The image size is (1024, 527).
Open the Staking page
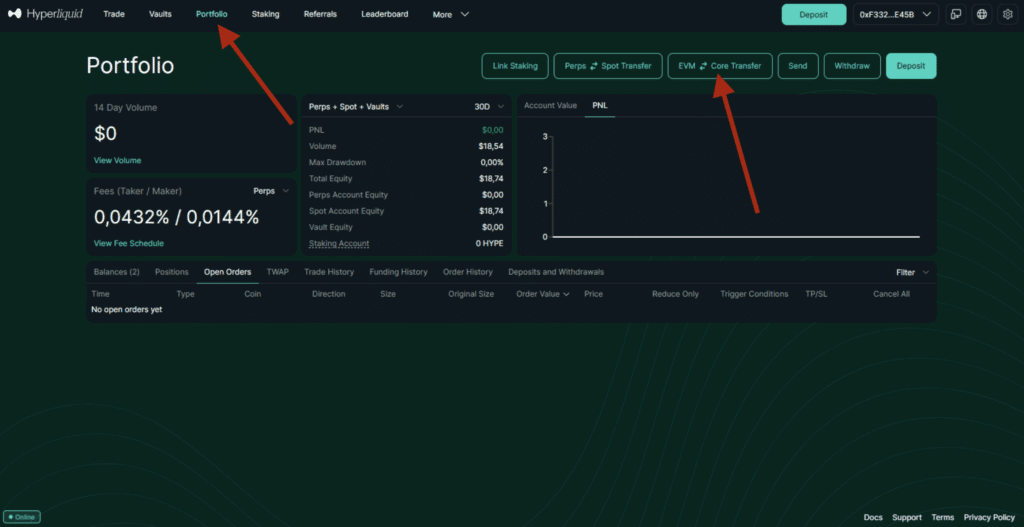point(265,14)
